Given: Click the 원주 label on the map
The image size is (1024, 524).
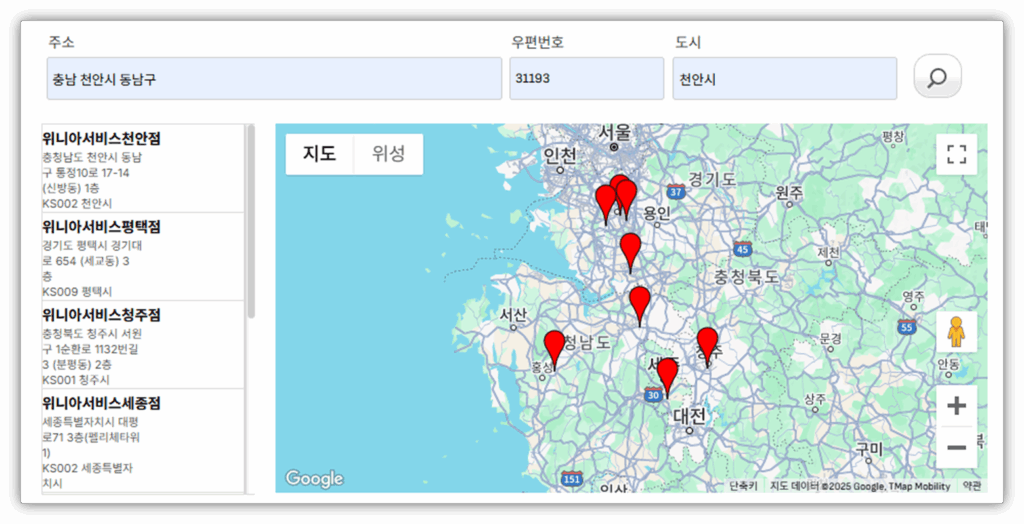Looking at the screenshot, I should click(x=789, y=192).
